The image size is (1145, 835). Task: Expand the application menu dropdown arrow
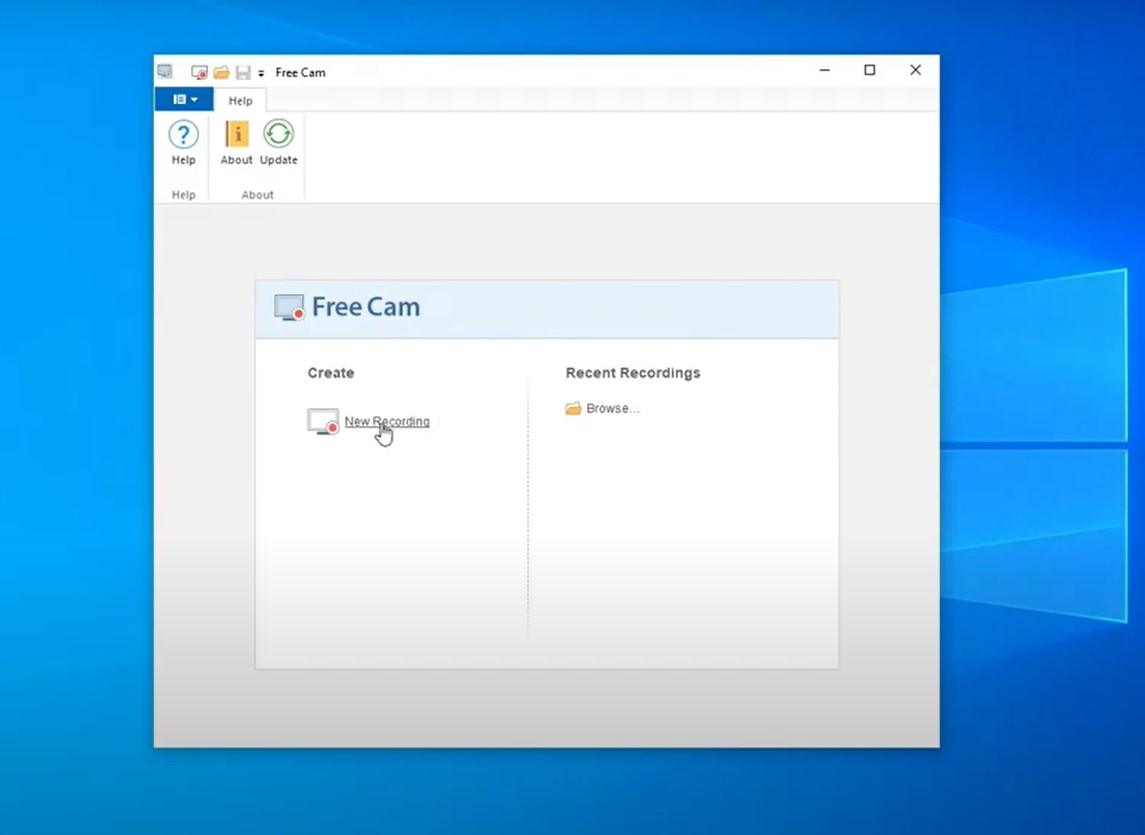192,99
